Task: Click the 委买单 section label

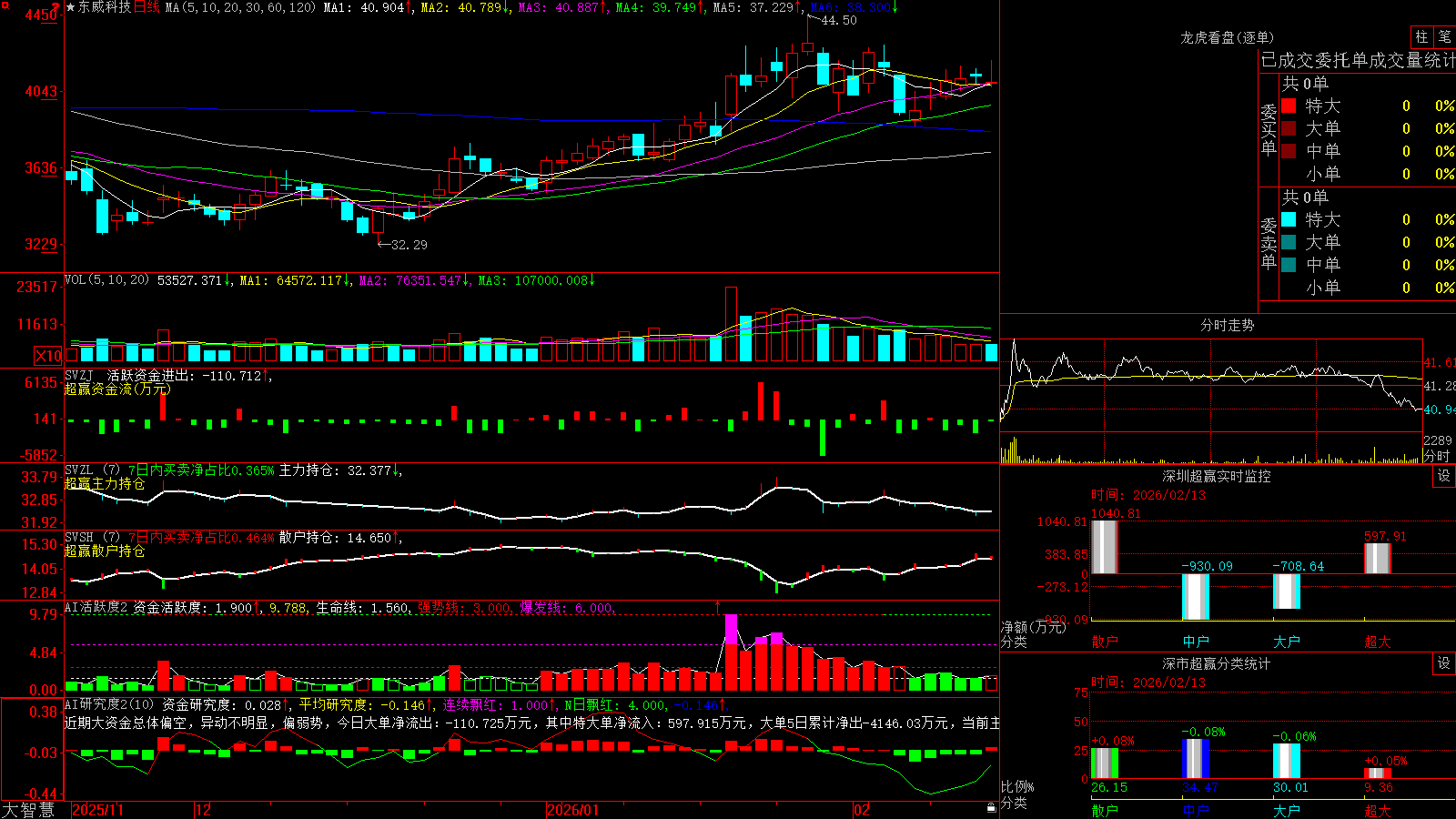Action: click(x=1269, y=130)
